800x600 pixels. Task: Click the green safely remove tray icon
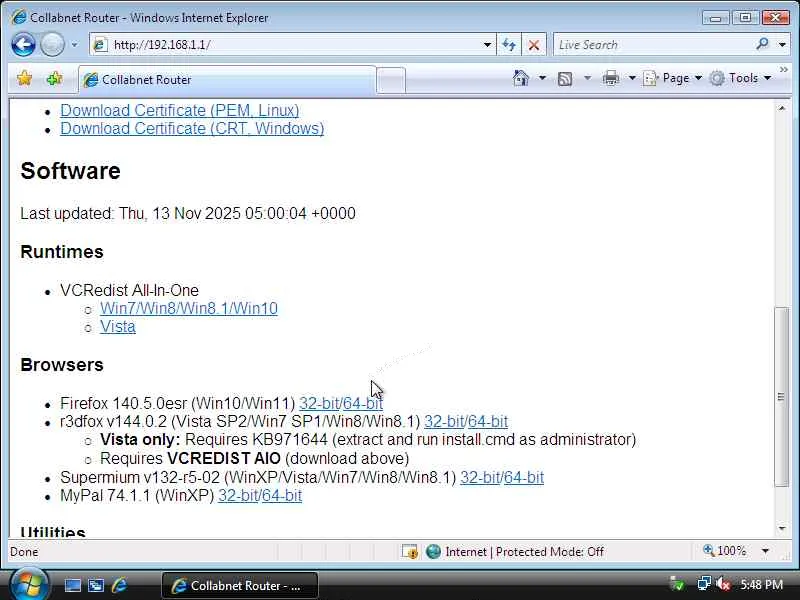[678, 584]
